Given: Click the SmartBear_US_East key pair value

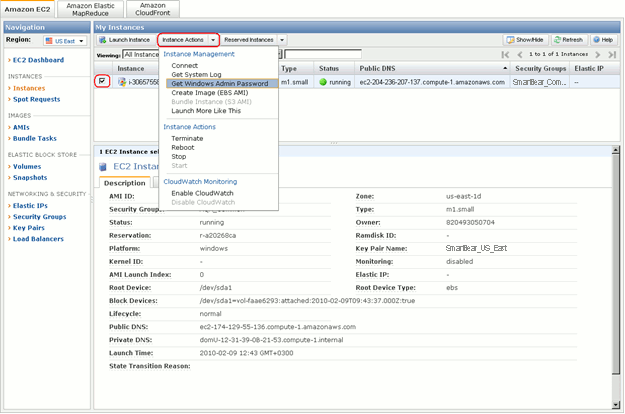Looking at the screenshot, I should [476, 248].
